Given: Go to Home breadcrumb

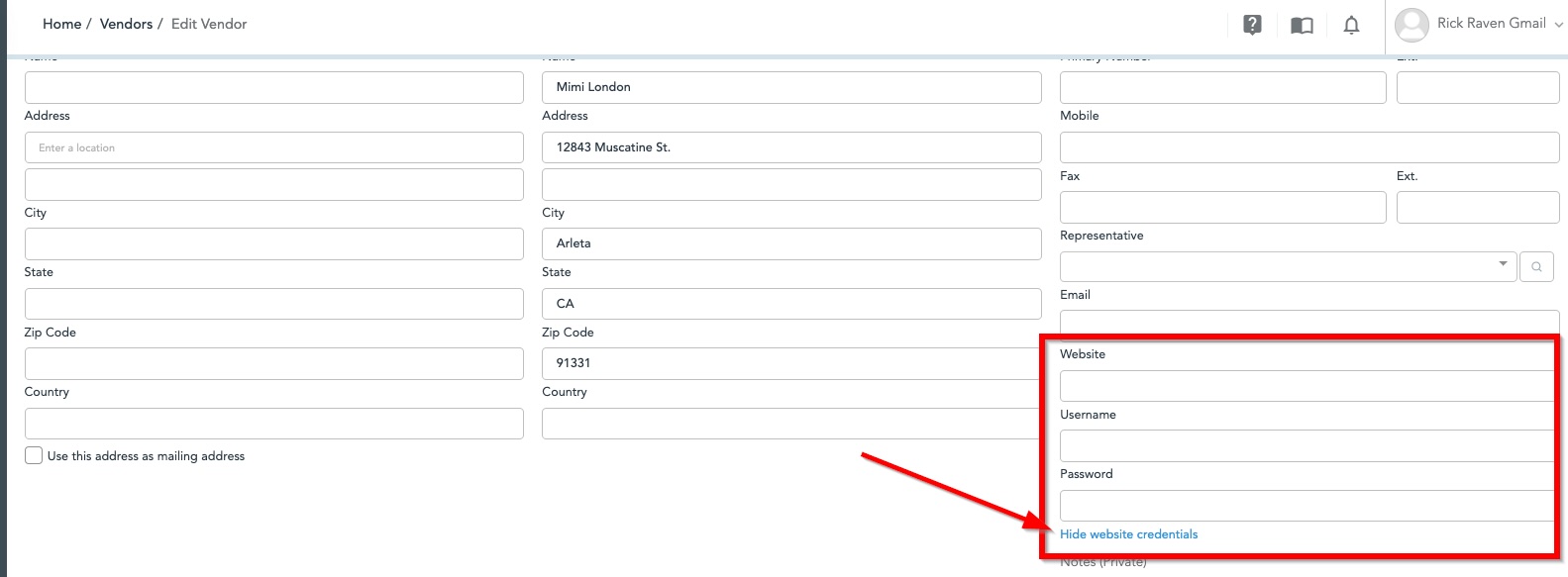Looking at the screenshot, I should [x=61, y=24].
